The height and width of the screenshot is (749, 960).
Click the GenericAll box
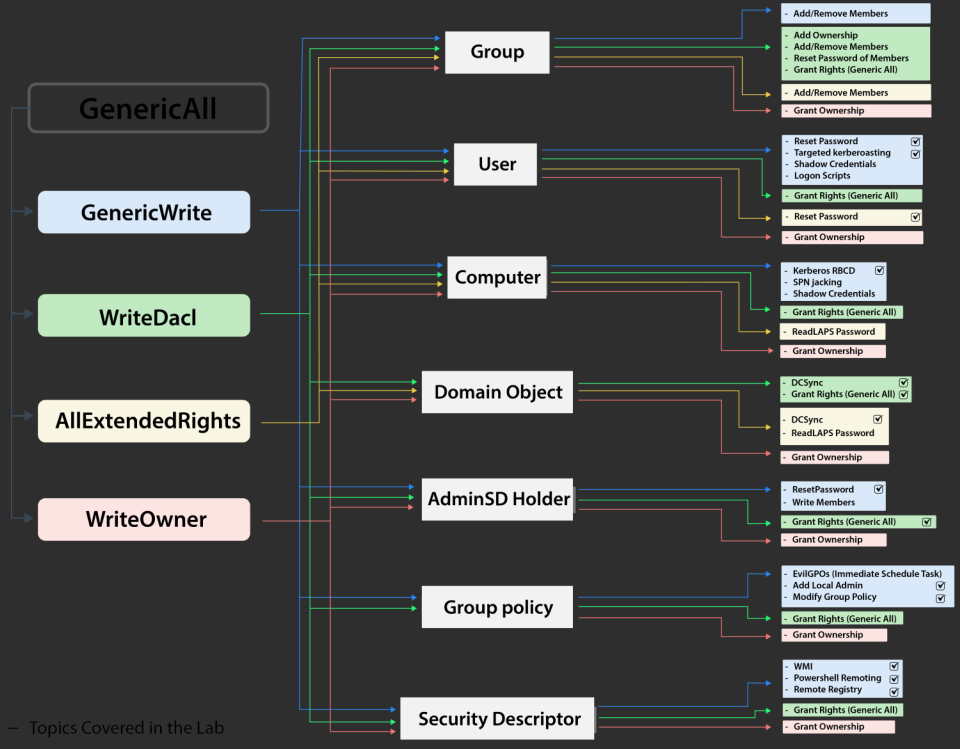[x=148, y=108]
